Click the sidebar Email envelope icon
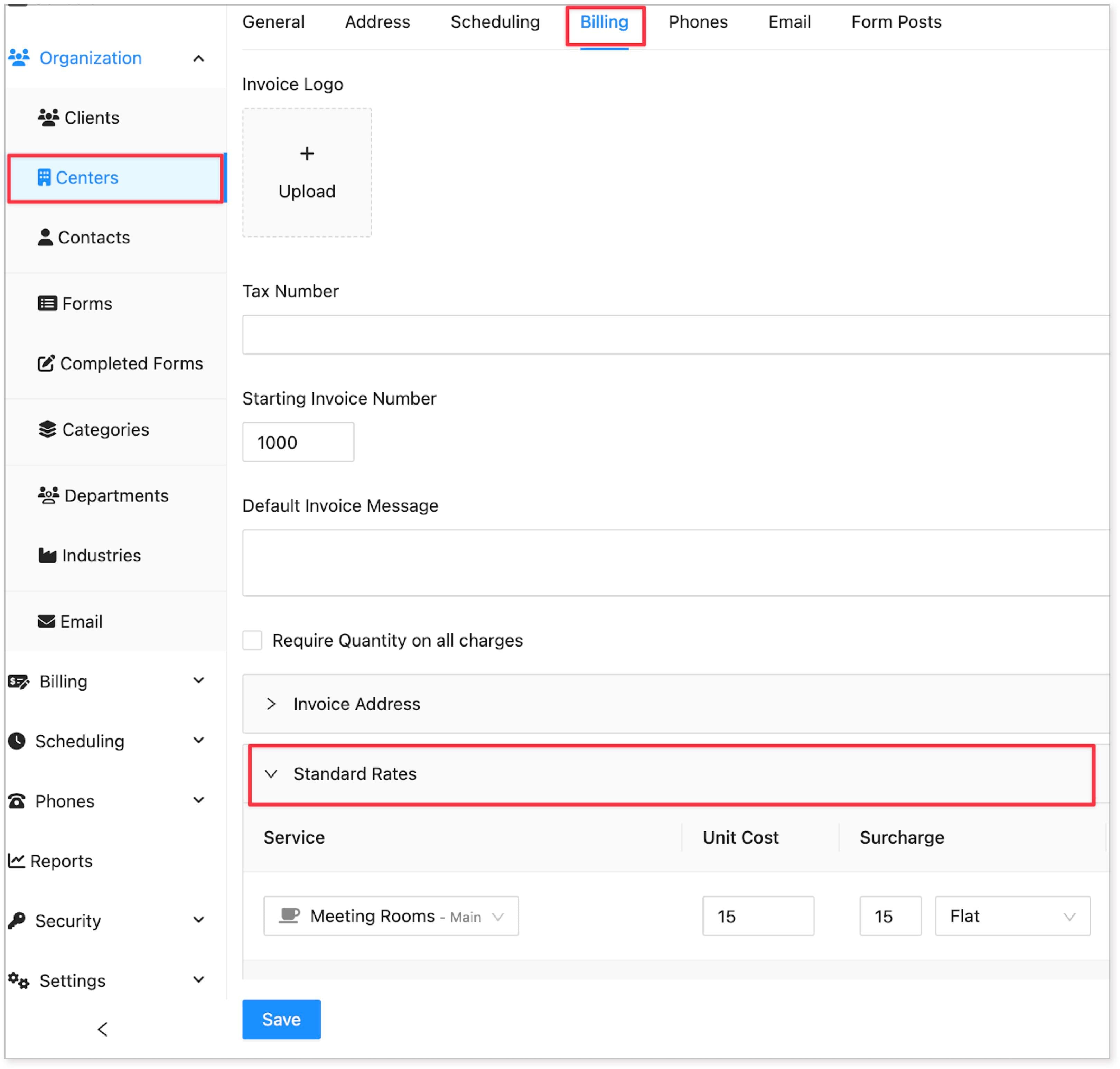Screen dimensions: 1120x1069 click(46, 621)
